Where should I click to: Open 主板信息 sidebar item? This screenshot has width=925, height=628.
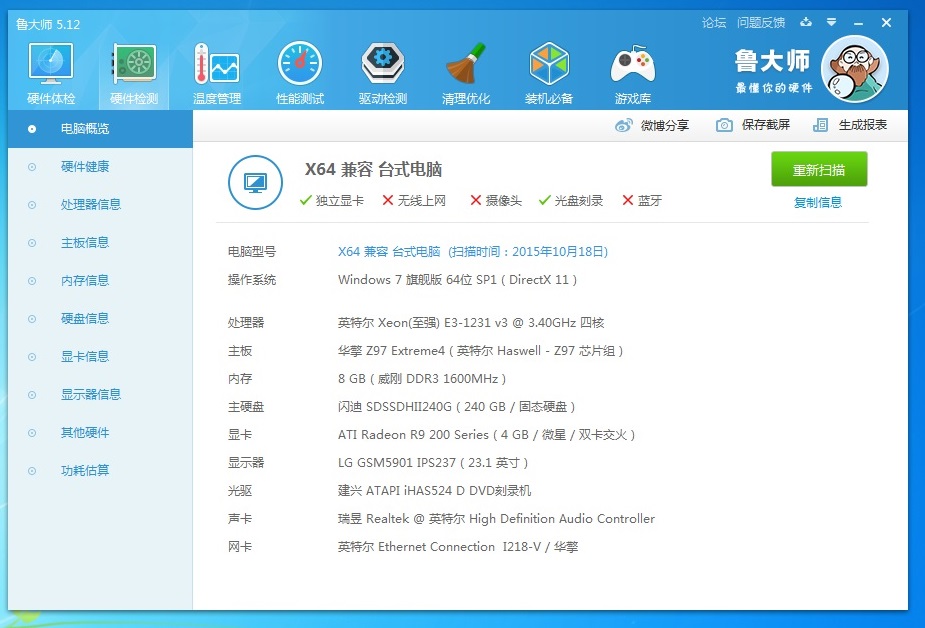click(x=100, y=243)
